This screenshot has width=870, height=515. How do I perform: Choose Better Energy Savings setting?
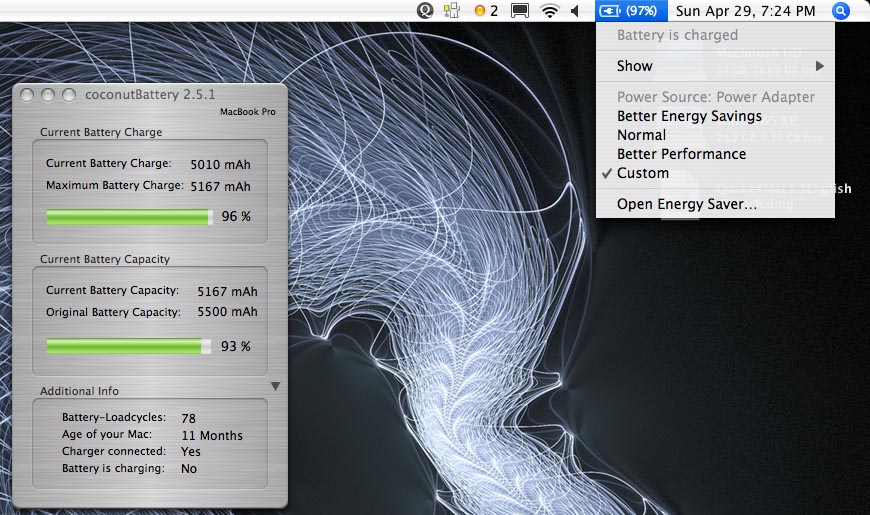pos(689,116)
